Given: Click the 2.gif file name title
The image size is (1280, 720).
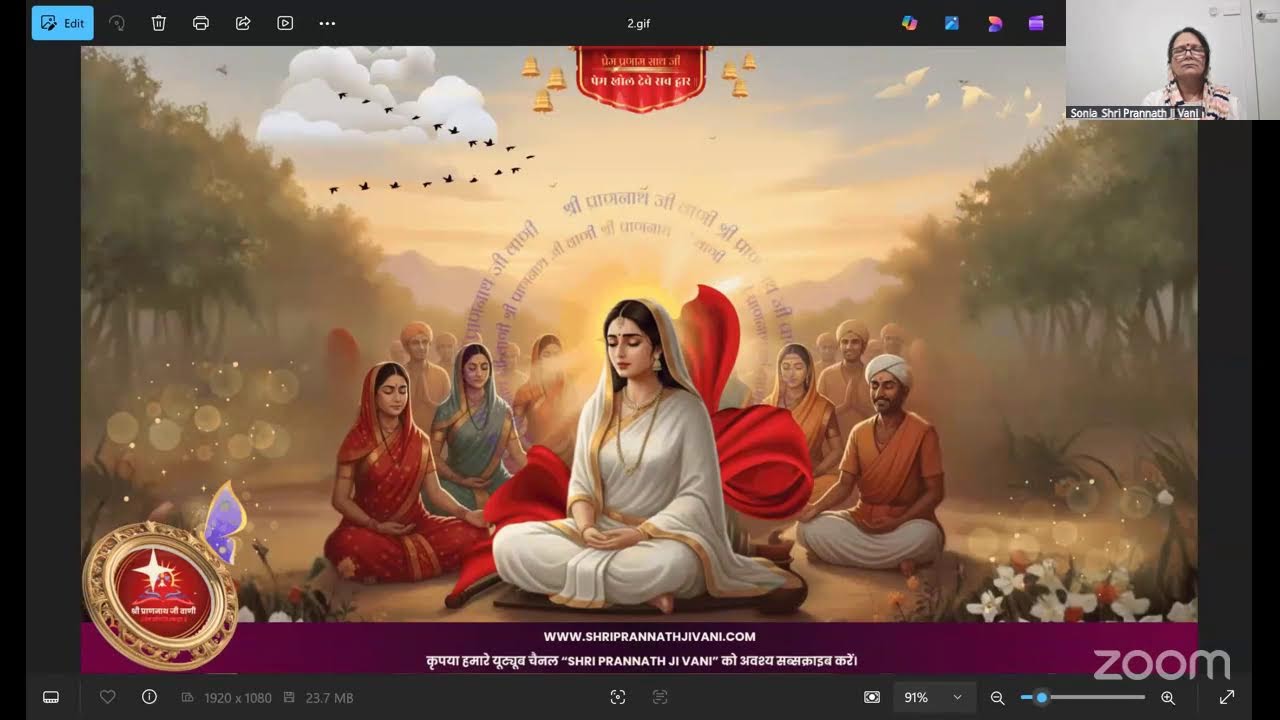Looking at the screenshot, I should (x=639, y=23).
